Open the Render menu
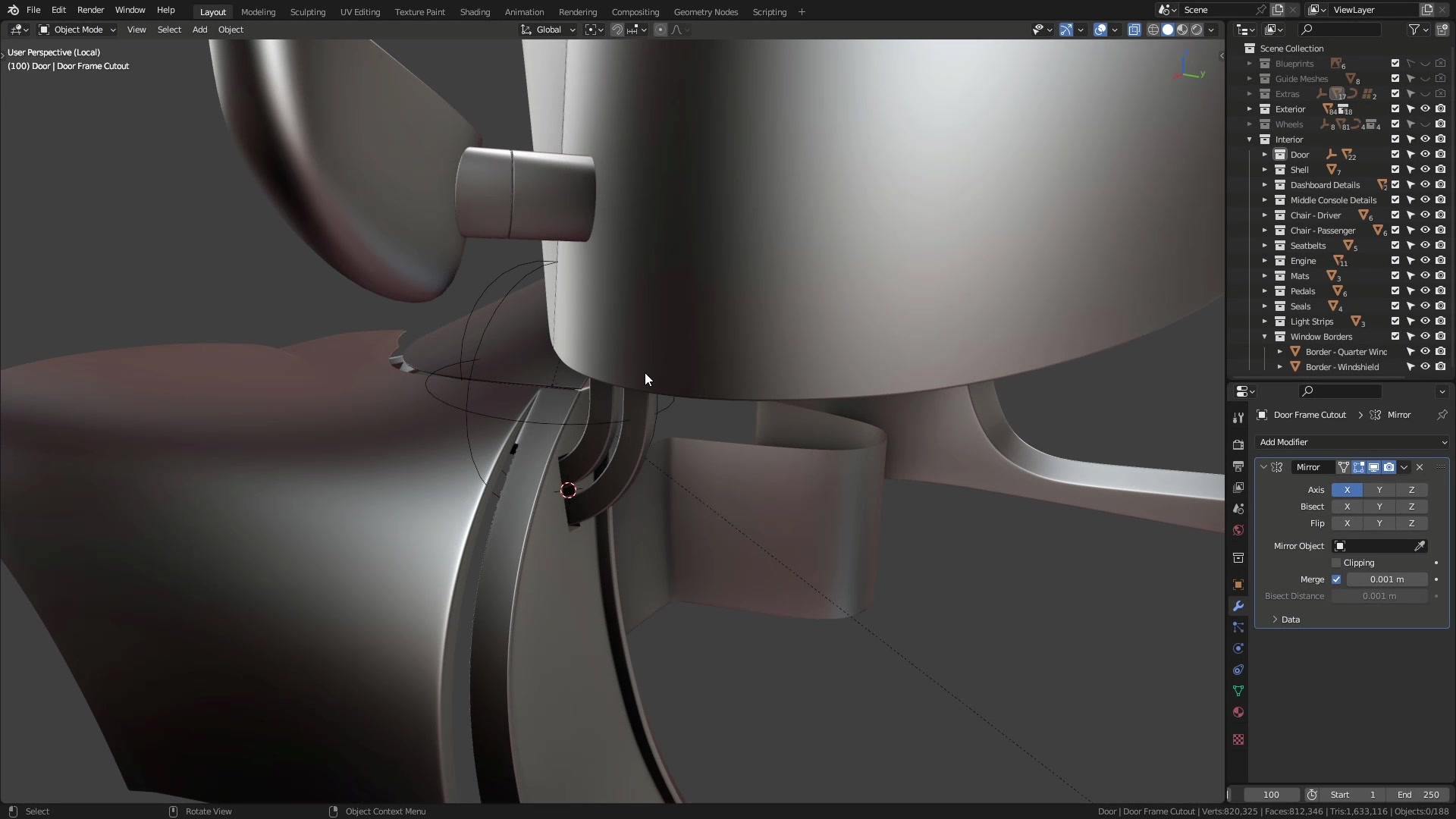The width and height of the screenshot is (1456, 819). click(90, 10)
